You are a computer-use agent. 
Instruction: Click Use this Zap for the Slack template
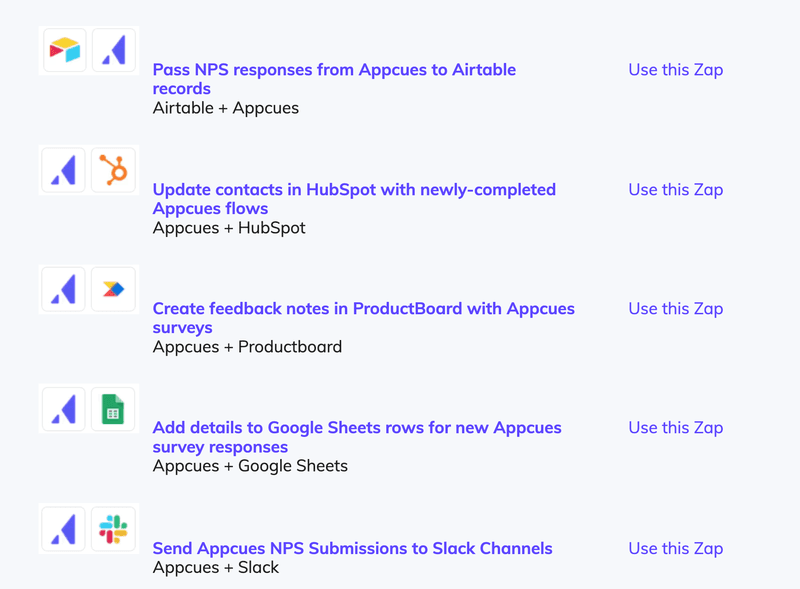tap(675, 548)
